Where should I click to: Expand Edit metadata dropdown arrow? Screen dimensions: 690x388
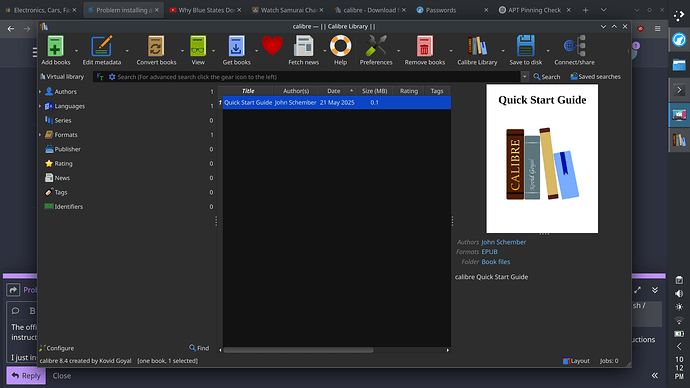127,51
